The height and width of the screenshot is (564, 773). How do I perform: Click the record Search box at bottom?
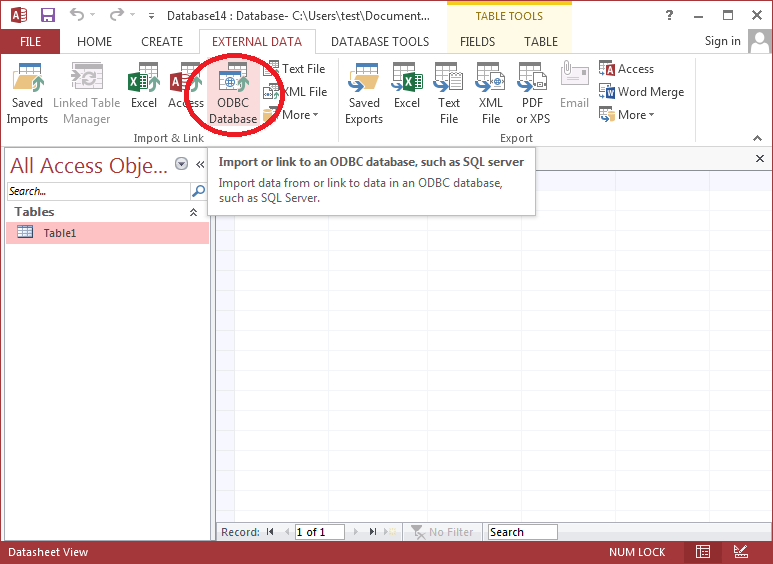[x=523, y=532]
